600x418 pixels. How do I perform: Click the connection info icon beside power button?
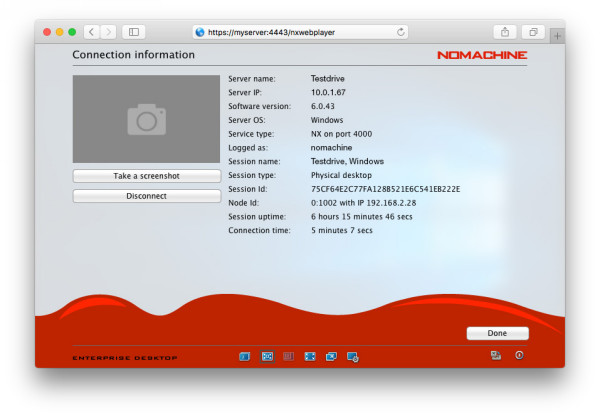click(x=496, y=356)
